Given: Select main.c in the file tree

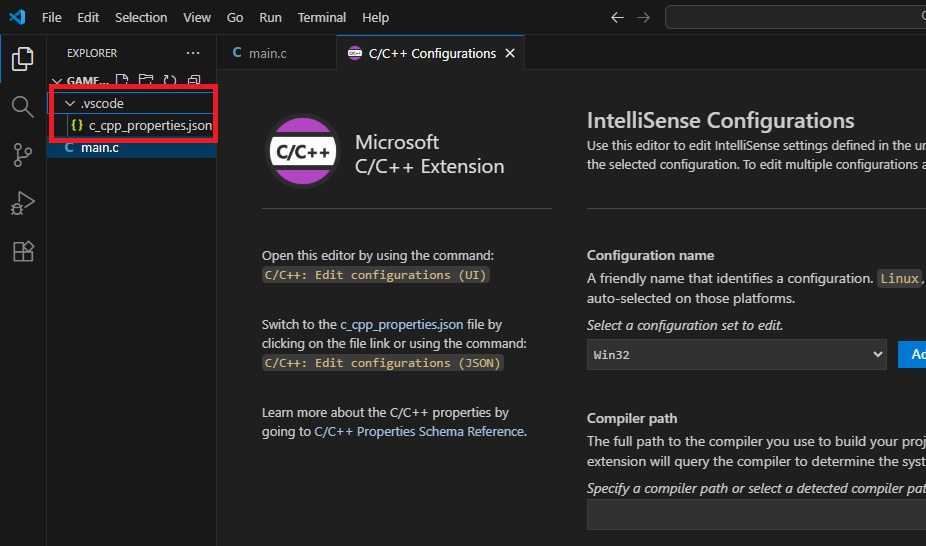Looking at the screenshot, I should (100, 147).
